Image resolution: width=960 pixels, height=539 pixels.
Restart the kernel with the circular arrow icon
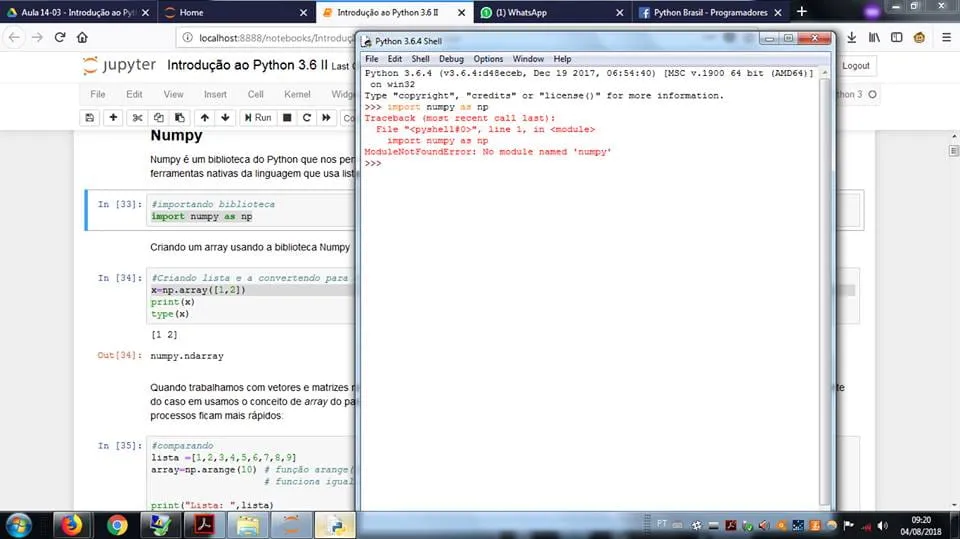(307, 117)
